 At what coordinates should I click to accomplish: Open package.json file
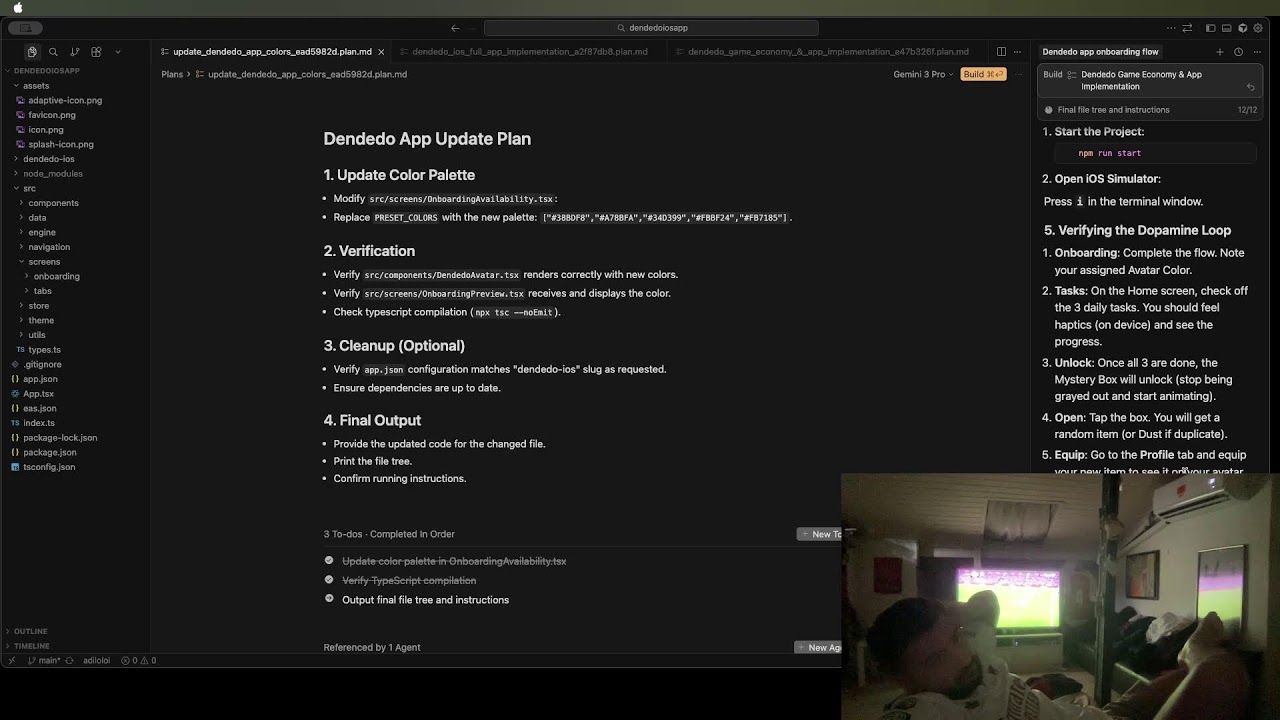click(49, 452)
